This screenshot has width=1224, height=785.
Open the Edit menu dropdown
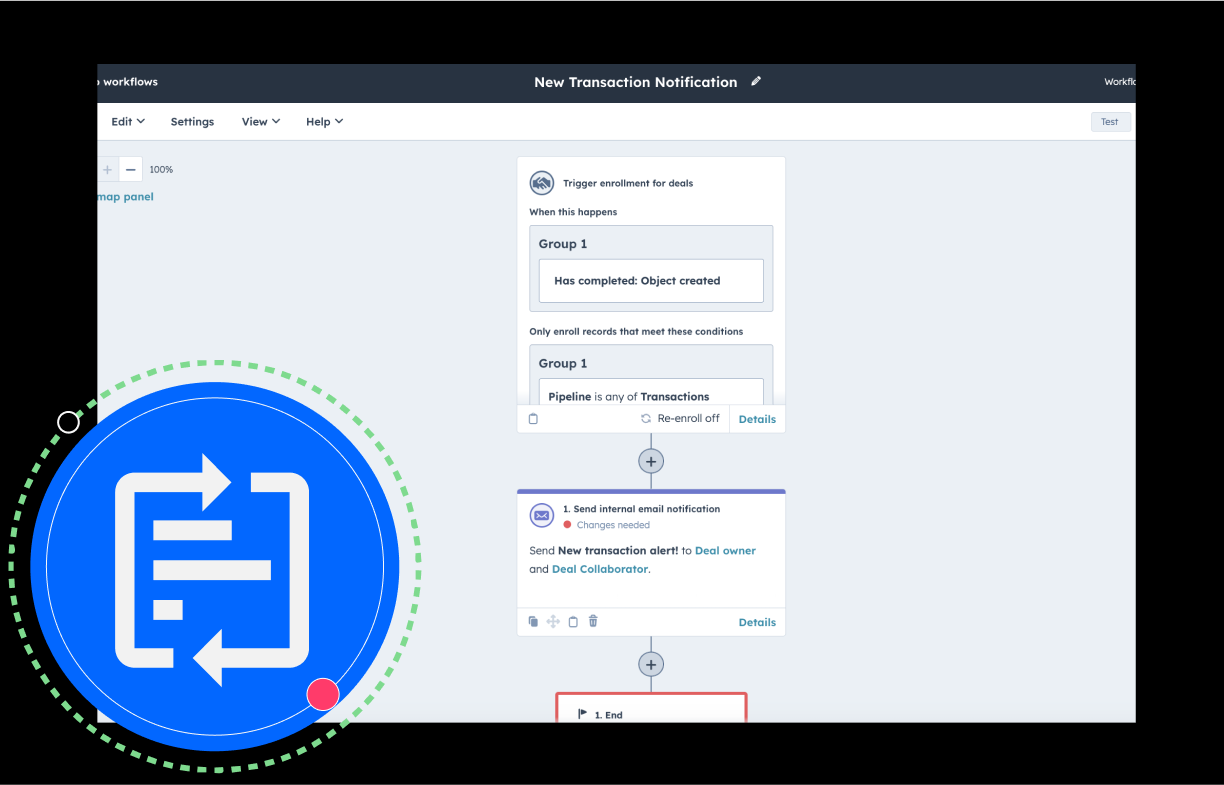(x=128, y=122)
